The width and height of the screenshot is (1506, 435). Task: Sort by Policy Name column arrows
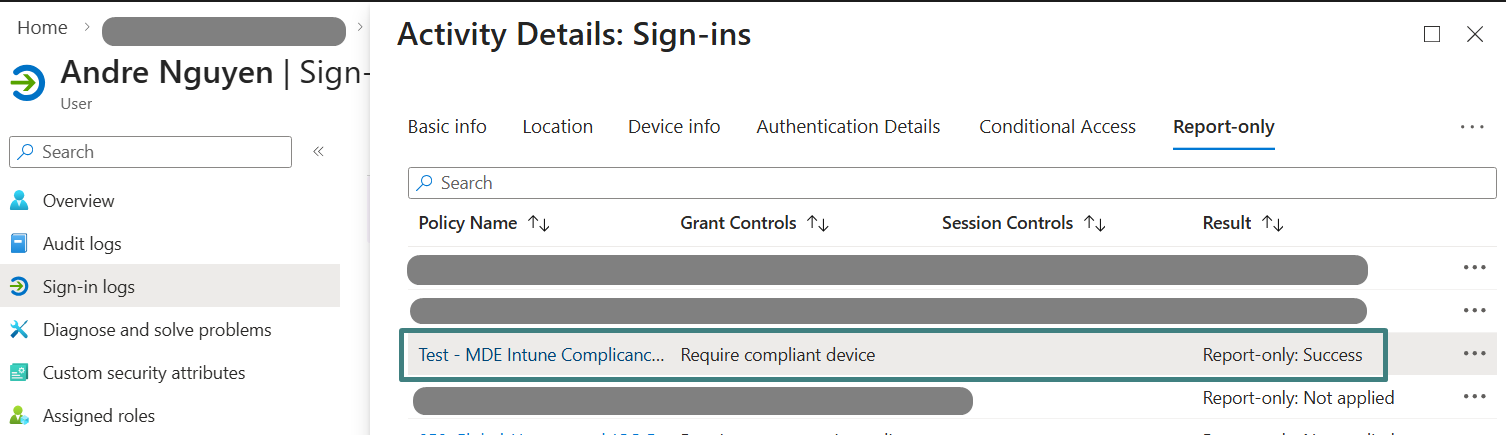[x=539, y=224]
